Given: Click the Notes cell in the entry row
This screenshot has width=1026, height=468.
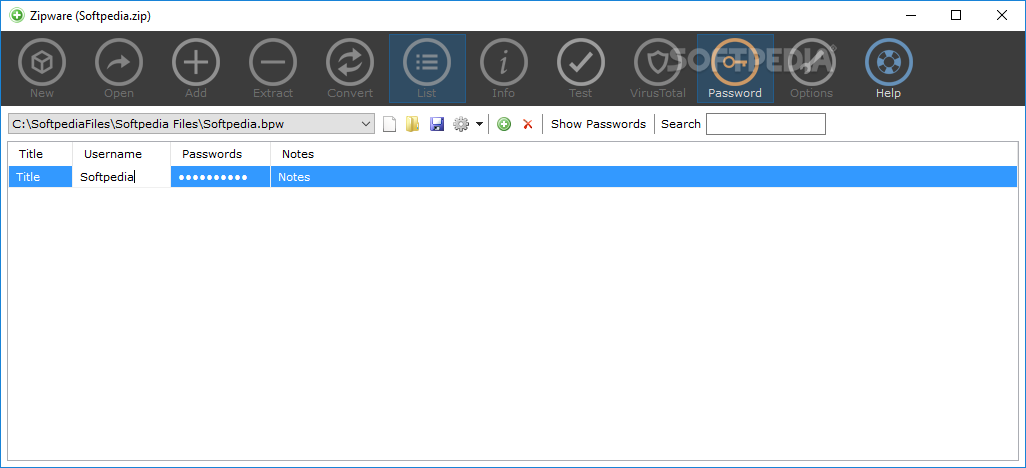Looking at the screenshot, I should (x=644, y=177).
